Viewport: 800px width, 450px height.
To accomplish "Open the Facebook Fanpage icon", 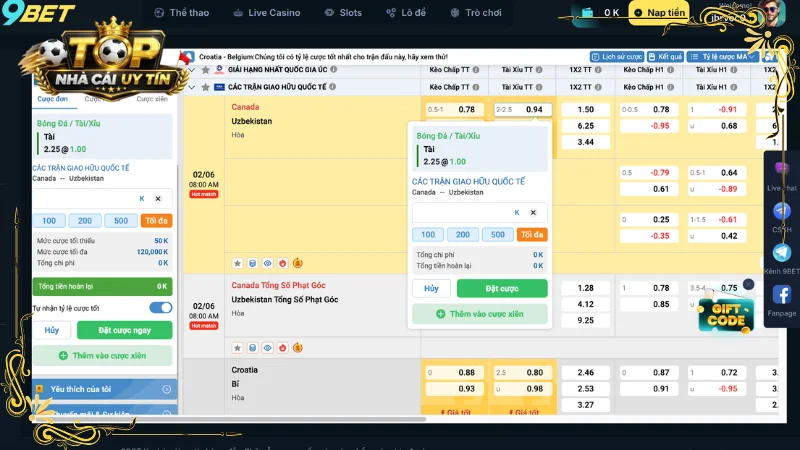I will point(782,294).
